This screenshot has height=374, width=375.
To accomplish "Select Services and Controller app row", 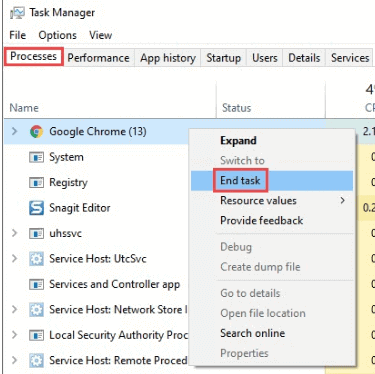I will [x=115, y=284].
